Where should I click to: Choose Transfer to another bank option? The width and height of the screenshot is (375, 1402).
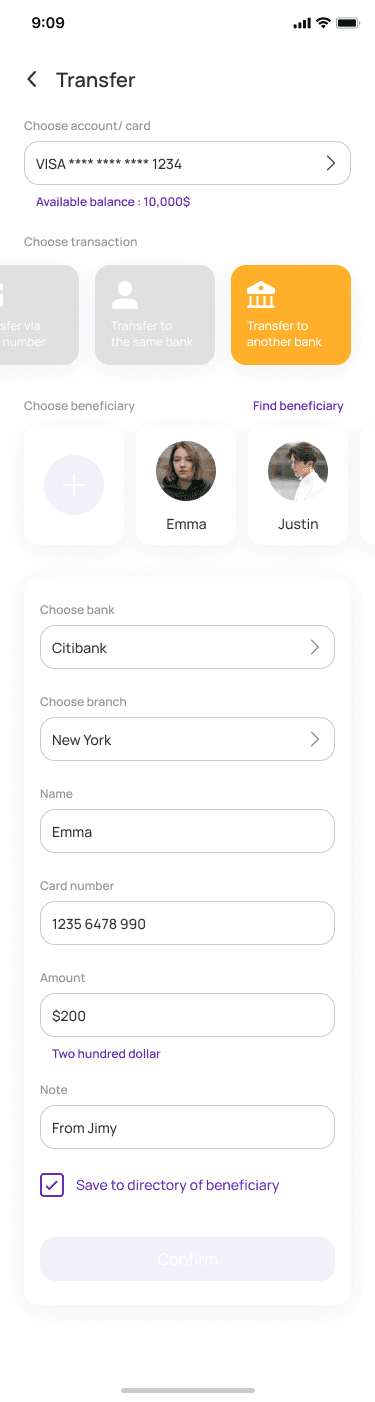tap(291, 315)
